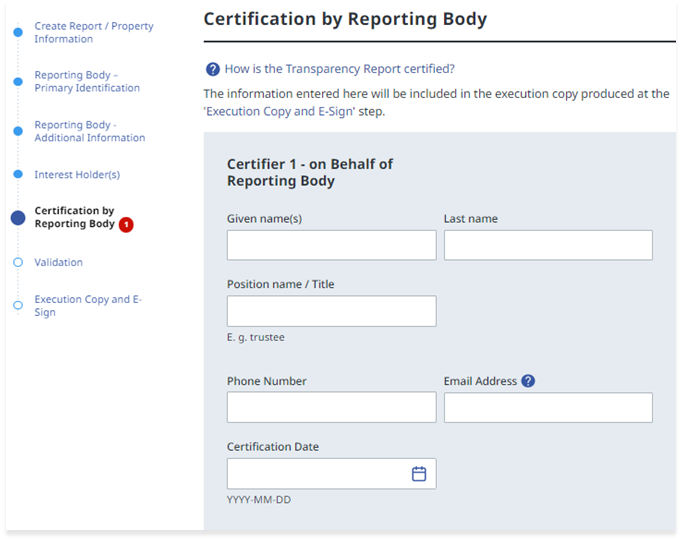Click the Additional Information step bullet
This screenshot has height=541, width=682.
[18, 131]
